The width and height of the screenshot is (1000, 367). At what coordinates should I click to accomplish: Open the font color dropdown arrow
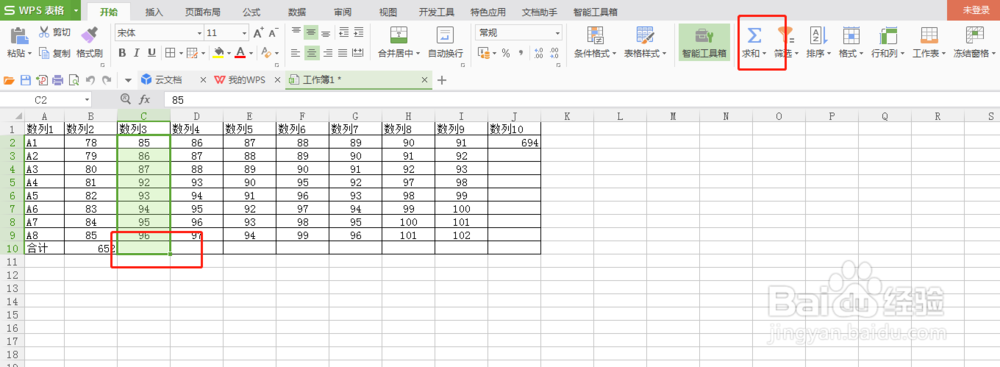click(x=251, y=54)
